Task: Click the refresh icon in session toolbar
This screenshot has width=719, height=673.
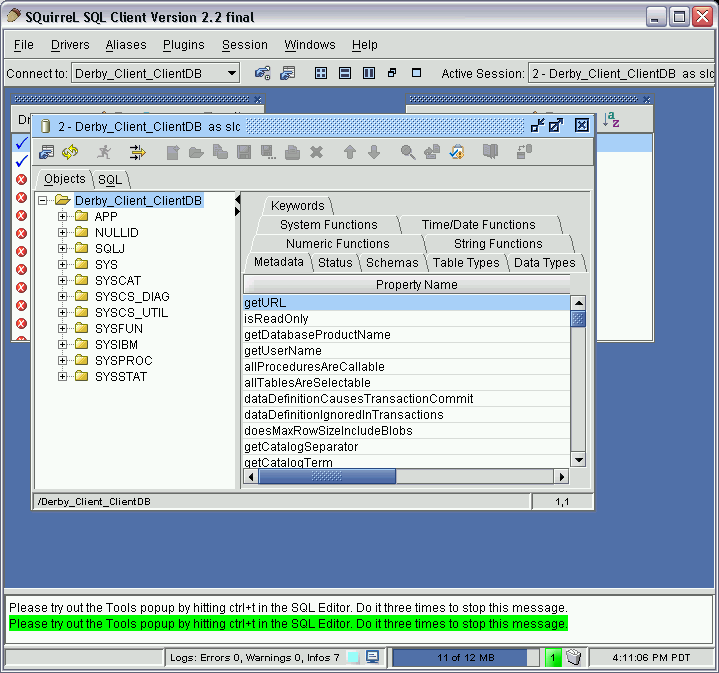Action: coord(70,152)
